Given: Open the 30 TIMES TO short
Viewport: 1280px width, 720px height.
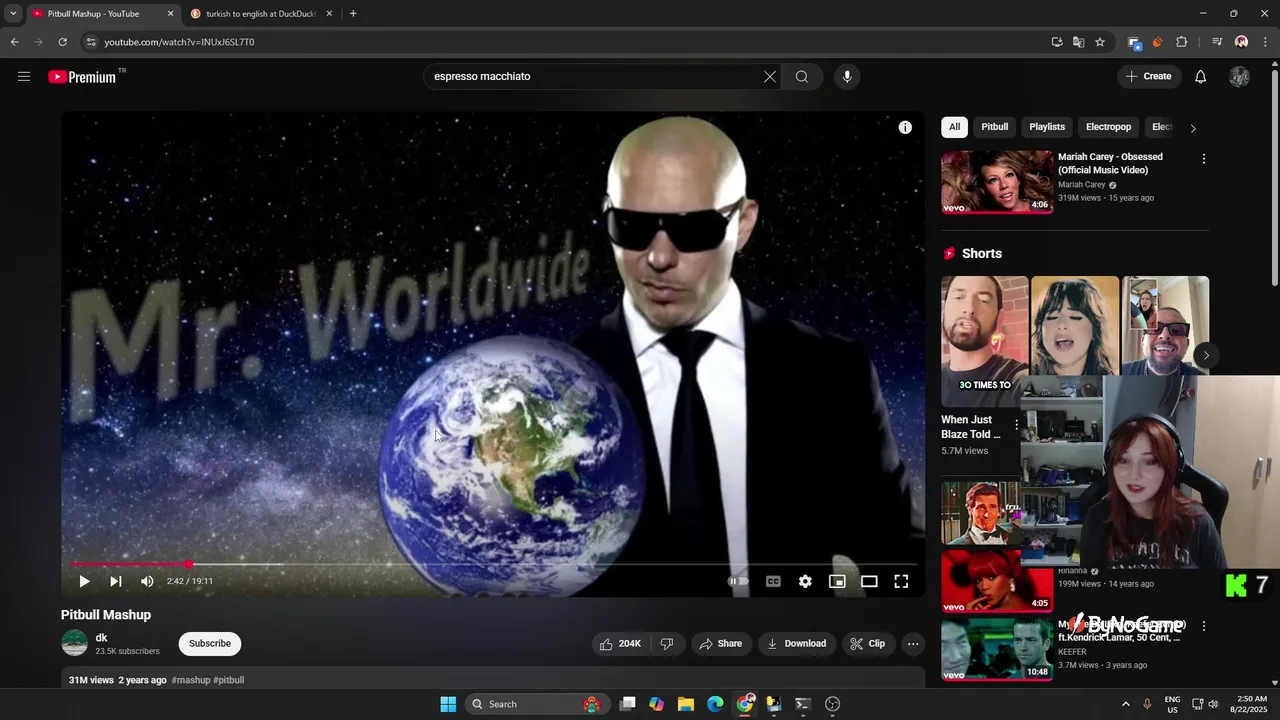Looking at the screenshot, I should [x=984, y=341].
